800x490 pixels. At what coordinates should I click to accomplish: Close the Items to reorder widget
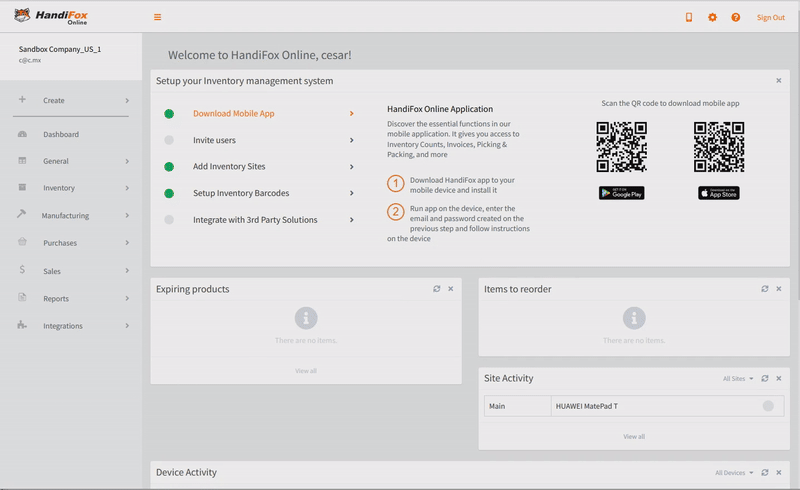[779, 289]
